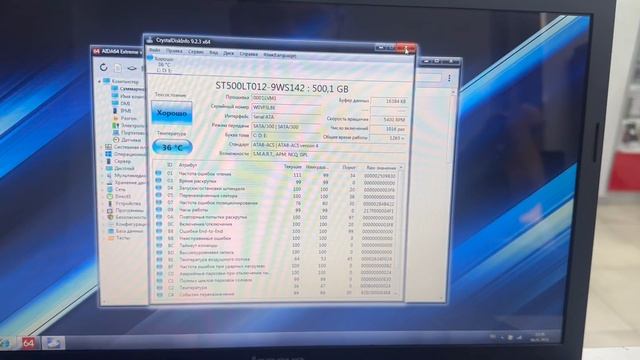Click the AIDA64 report page toolbar icon
The width and height of the screenshot is (640, 360).
click(x=118, y=68)
